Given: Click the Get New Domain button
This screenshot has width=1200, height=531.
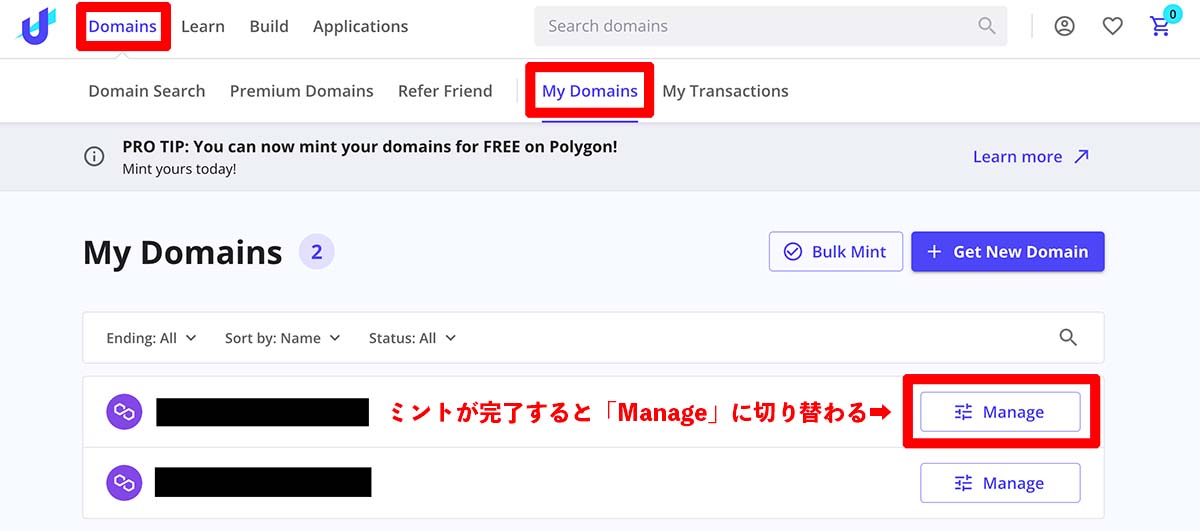Looking at the screenshot, I should 1008,252.
